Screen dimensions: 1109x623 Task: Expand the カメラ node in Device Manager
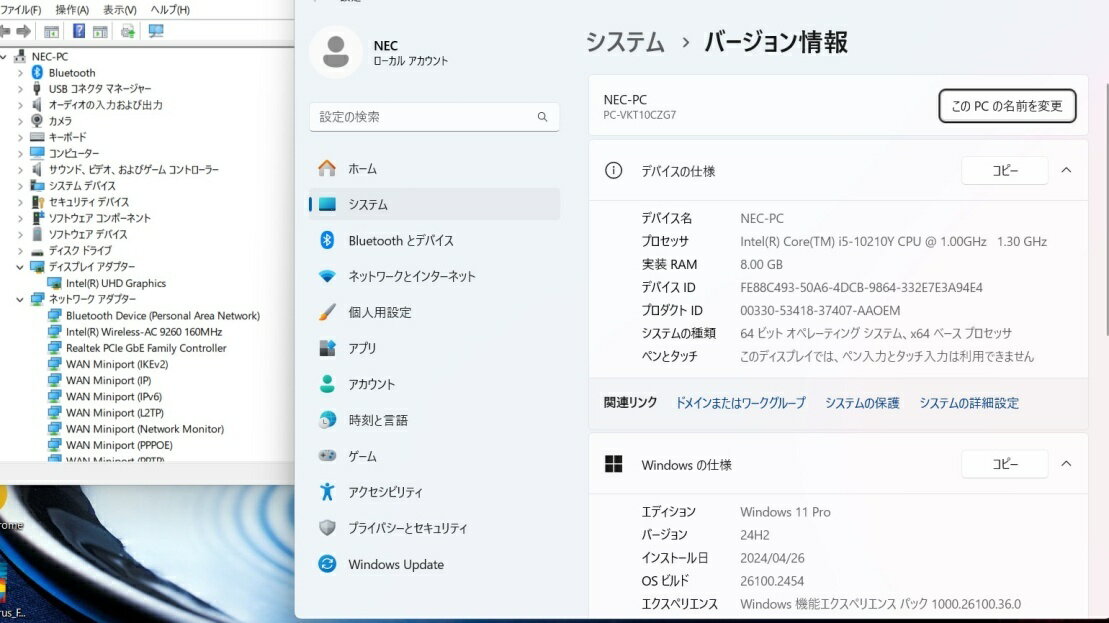20,121
